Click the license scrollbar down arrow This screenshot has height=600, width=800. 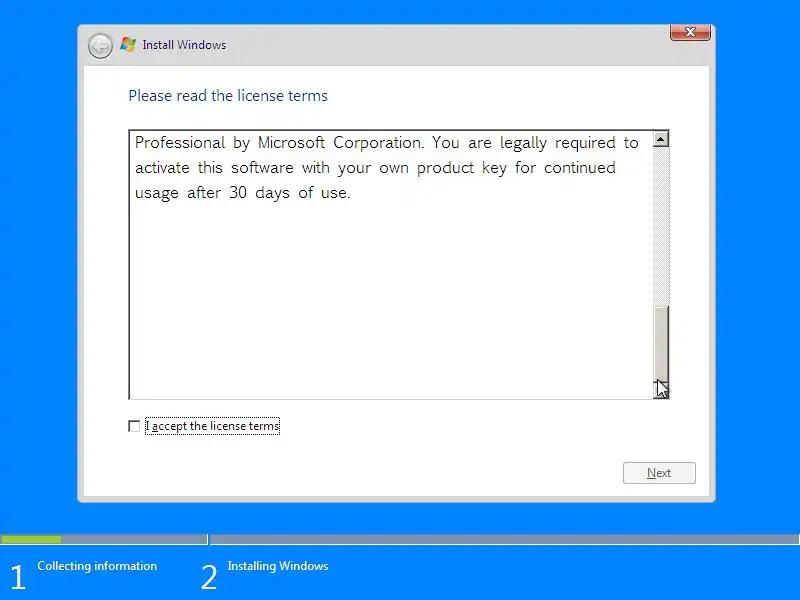point(661,390)
